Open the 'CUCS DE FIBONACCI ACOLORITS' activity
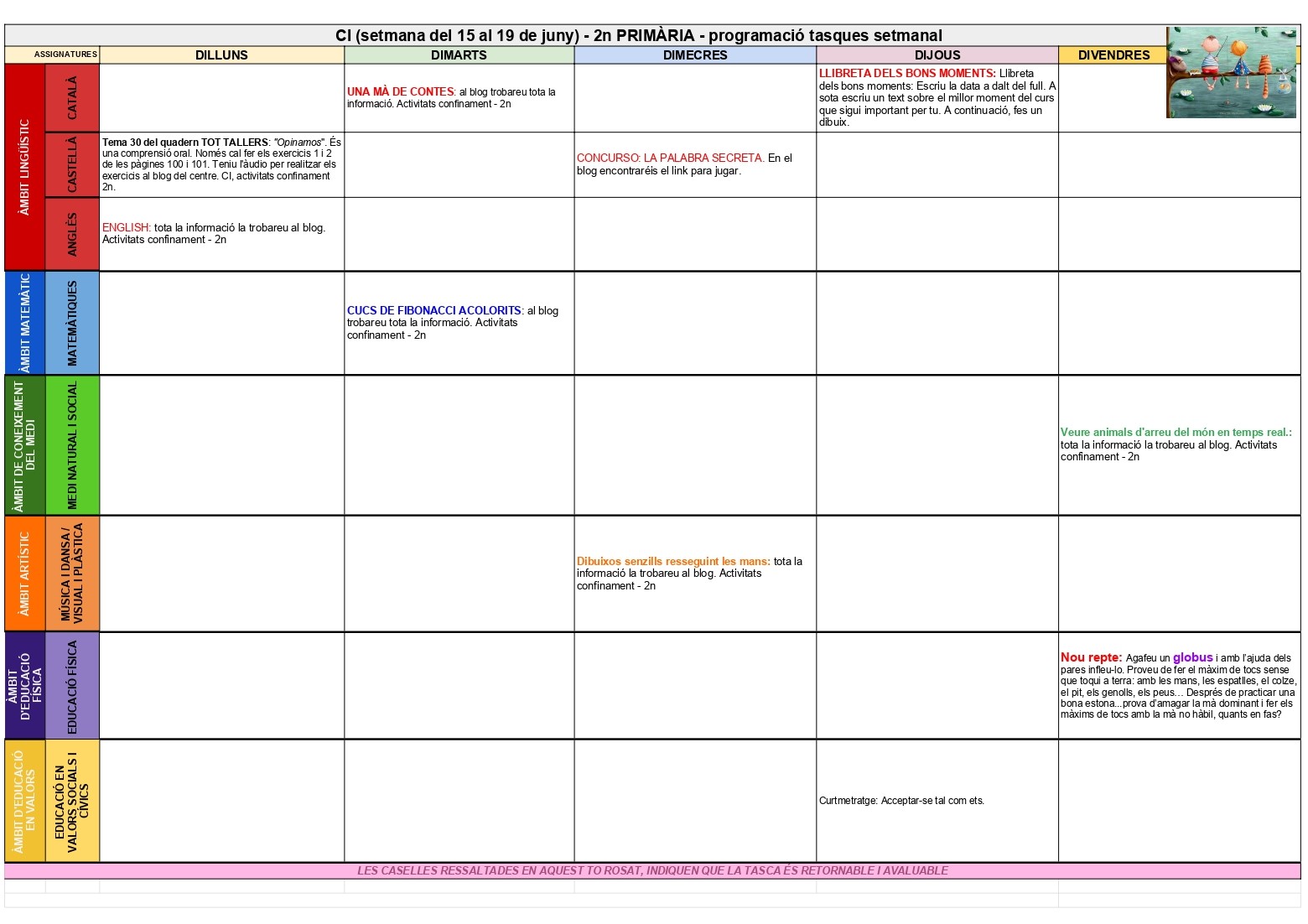Screen dimensions: 1308x924 point(433,310)
